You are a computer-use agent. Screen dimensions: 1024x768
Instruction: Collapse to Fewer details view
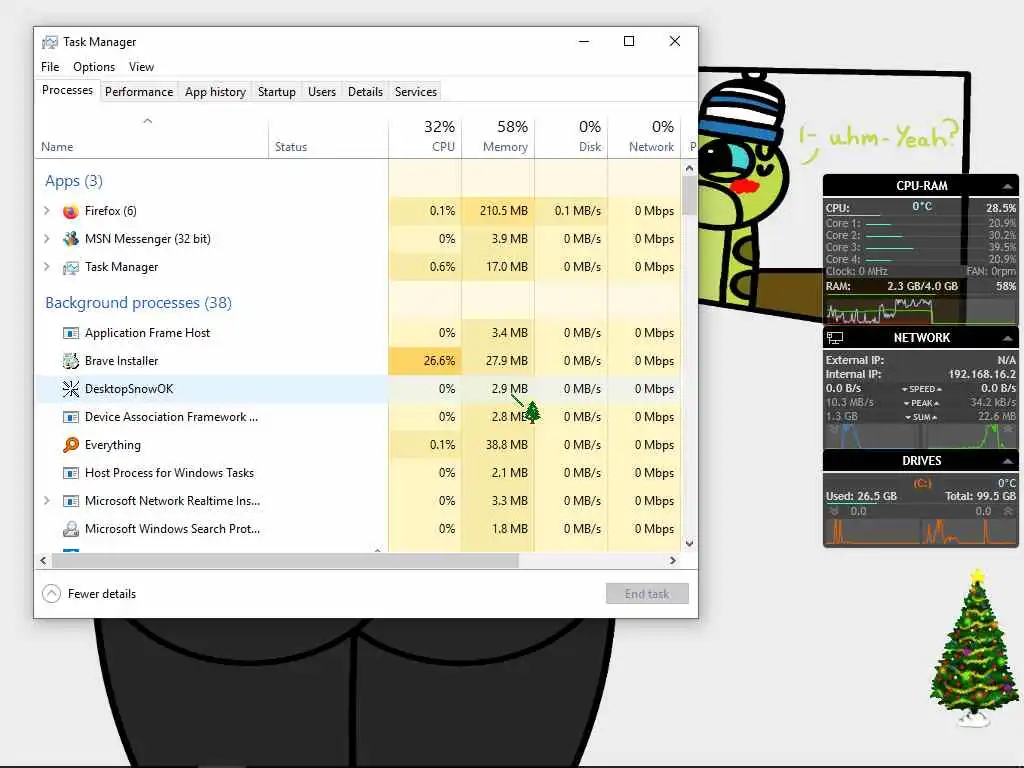coord(89,594)
